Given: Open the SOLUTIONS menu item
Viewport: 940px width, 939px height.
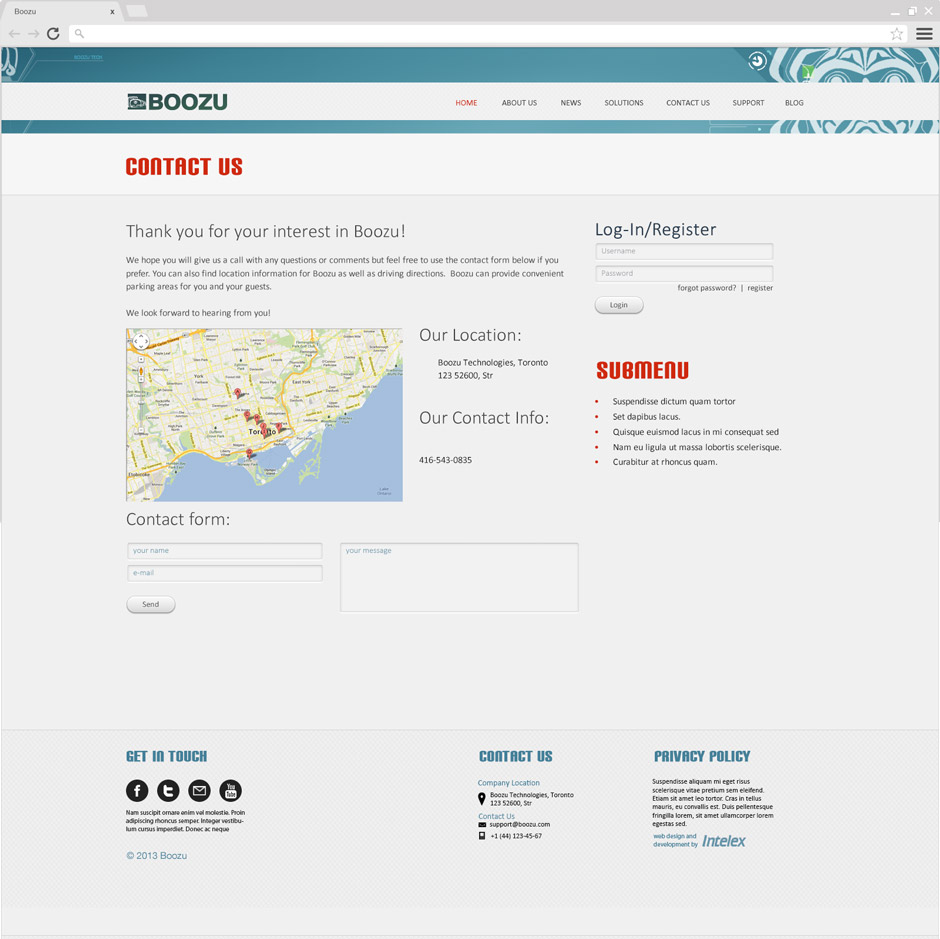Looking at the screenshot, I should [623, 103].
